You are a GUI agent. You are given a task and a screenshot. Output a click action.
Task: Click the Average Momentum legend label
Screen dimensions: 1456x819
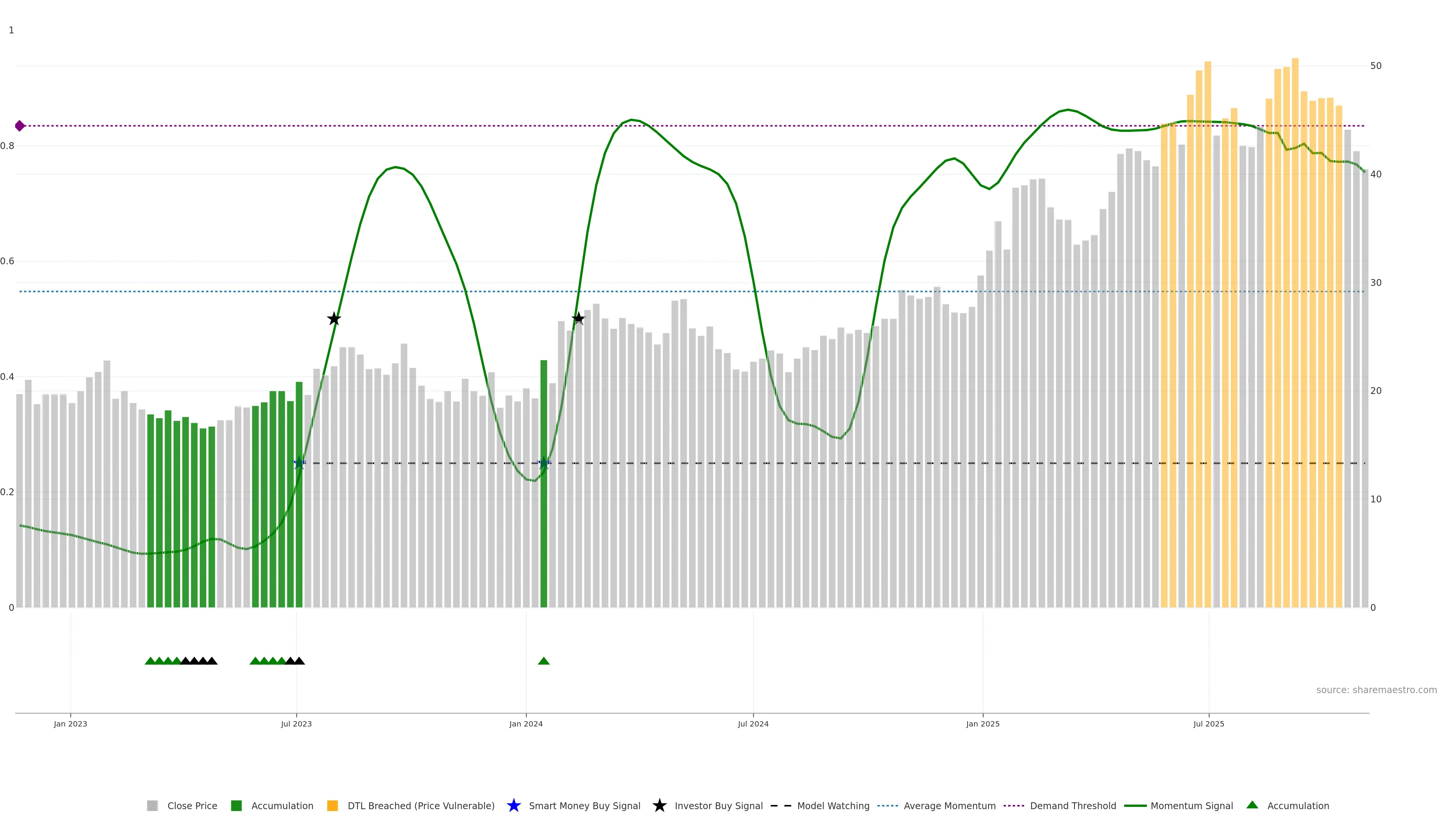[x=949, y=805]
